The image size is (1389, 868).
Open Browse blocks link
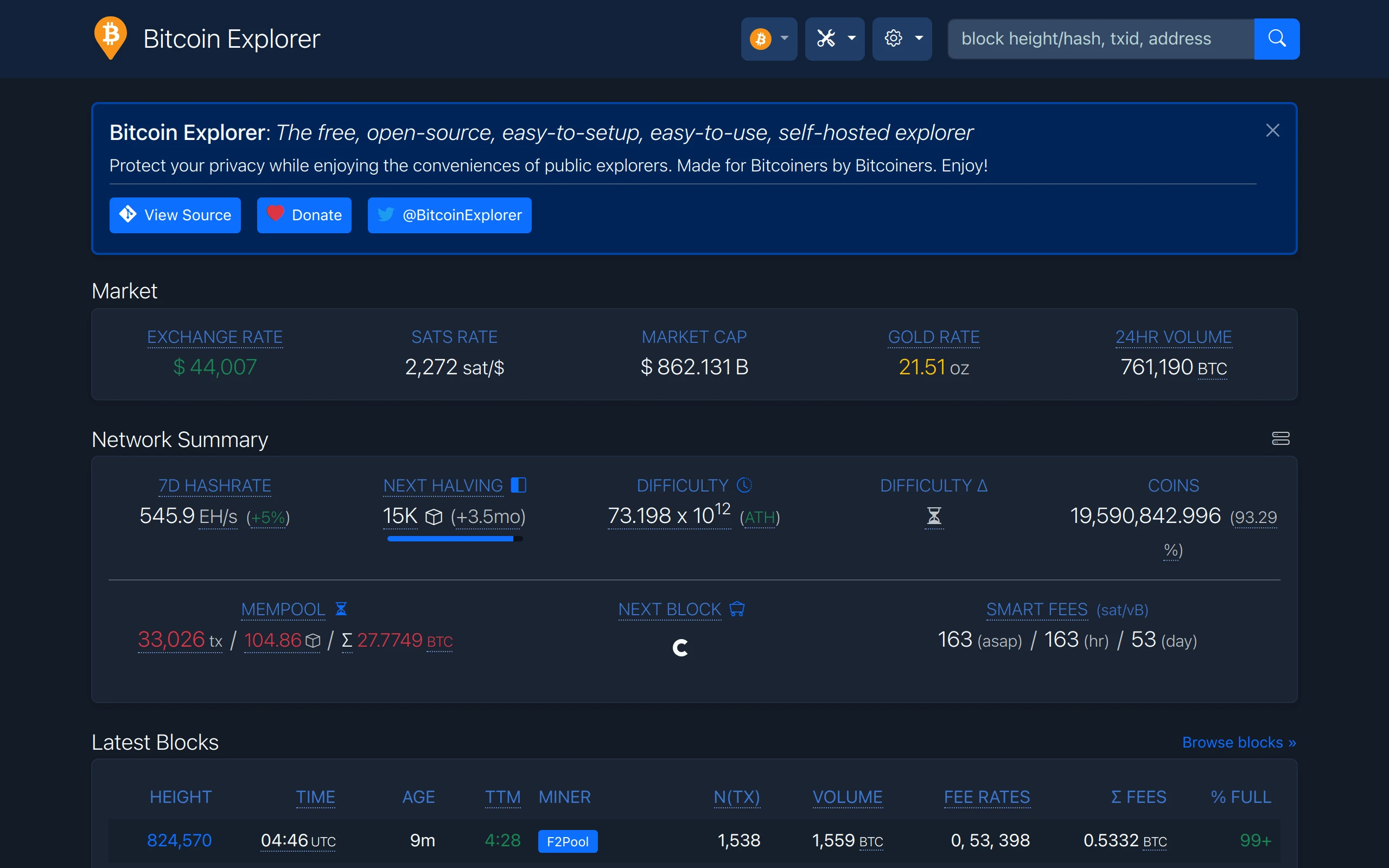point(1238,742)
